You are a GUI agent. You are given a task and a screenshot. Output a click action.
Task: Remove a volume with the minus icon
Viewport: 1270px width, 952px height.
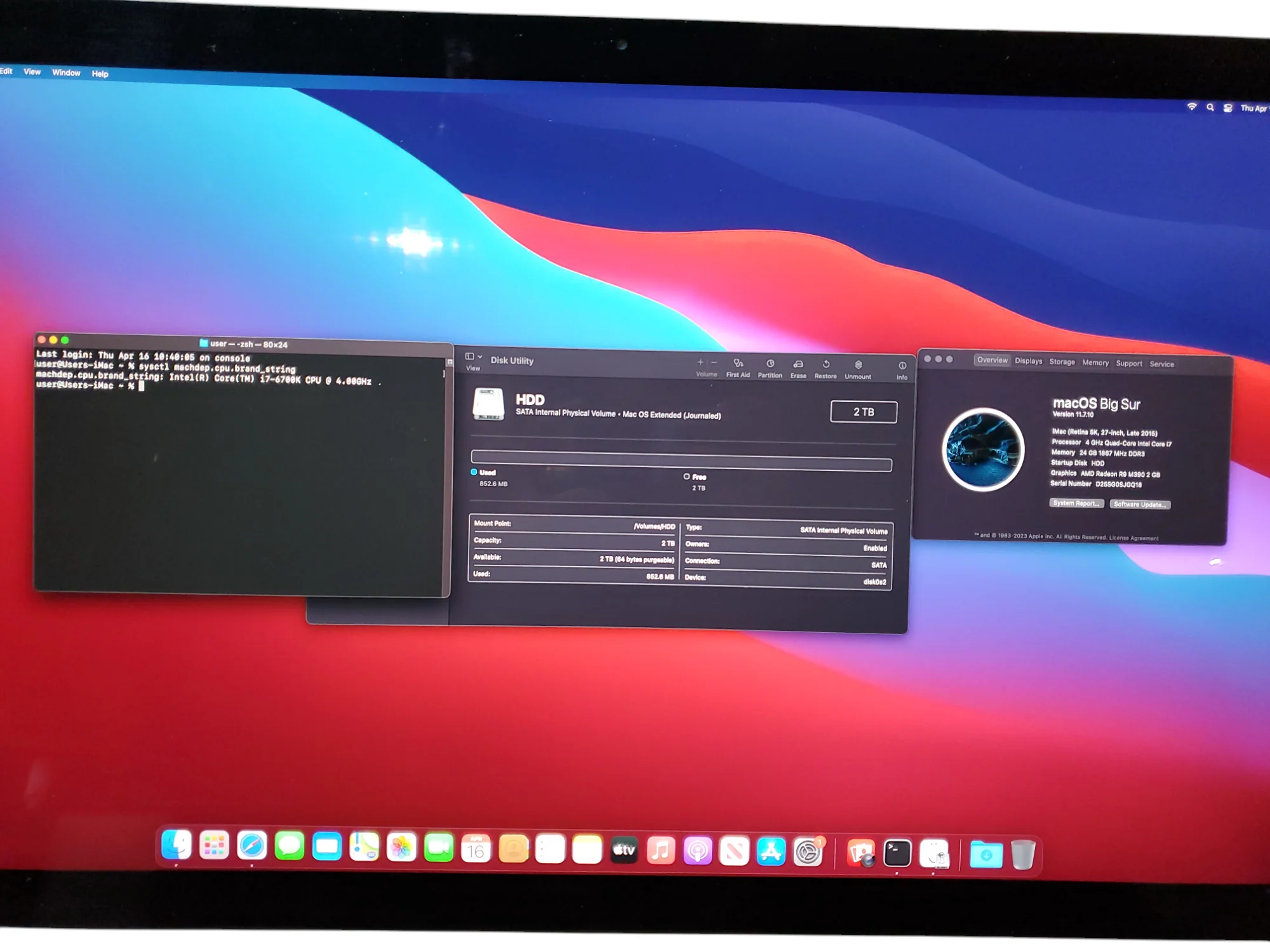(714, 362)
